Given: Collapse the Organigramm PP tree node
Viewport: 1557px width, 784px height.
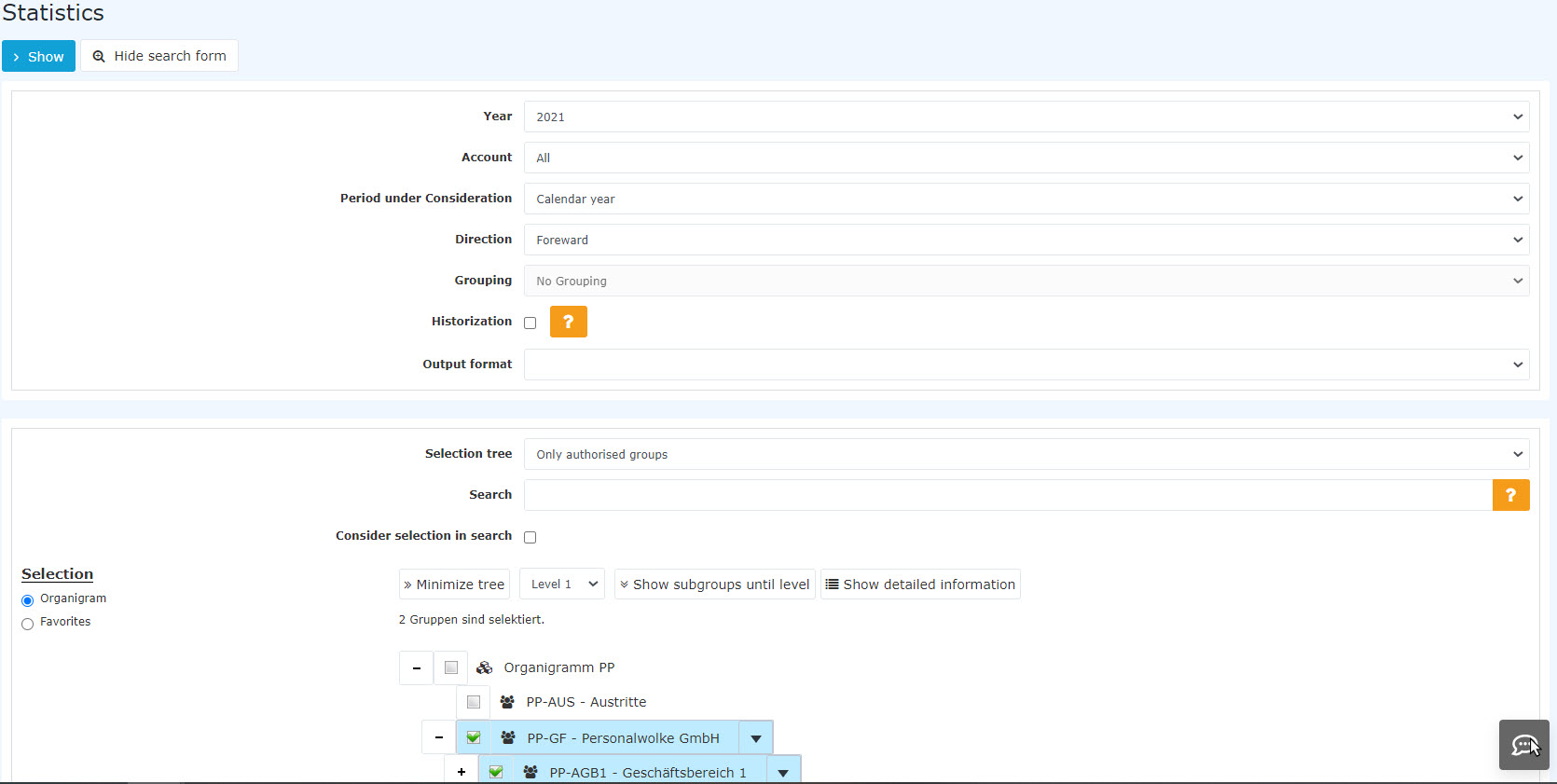Looking at the screenshot, I should [x=417, y=667].
